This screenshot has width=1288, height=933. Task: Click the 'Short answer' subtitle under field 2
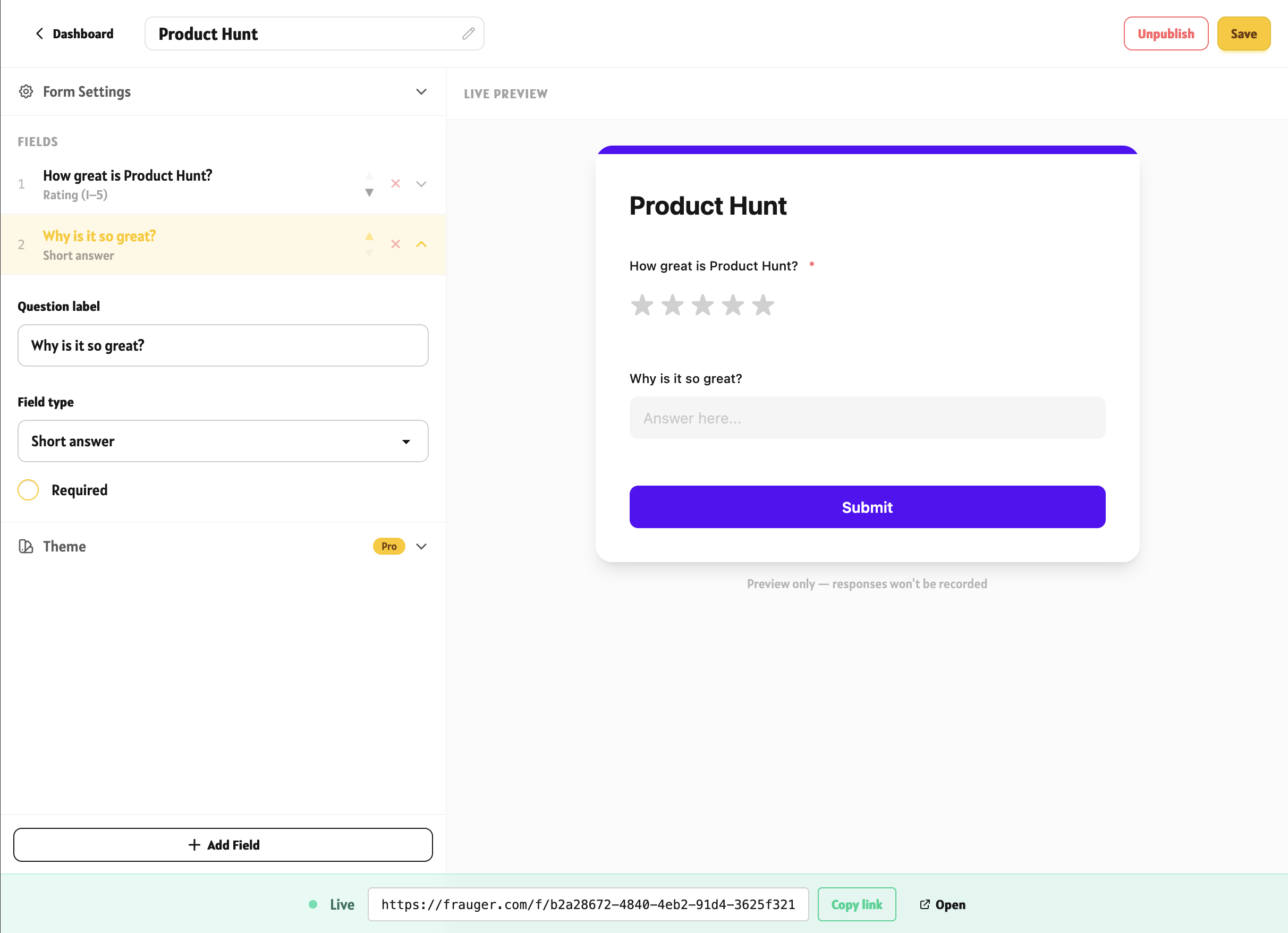(x=79, y=256)
